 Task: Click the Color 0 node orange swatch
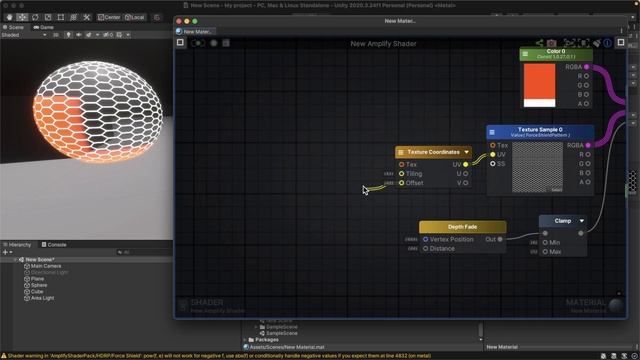[540, 81]
